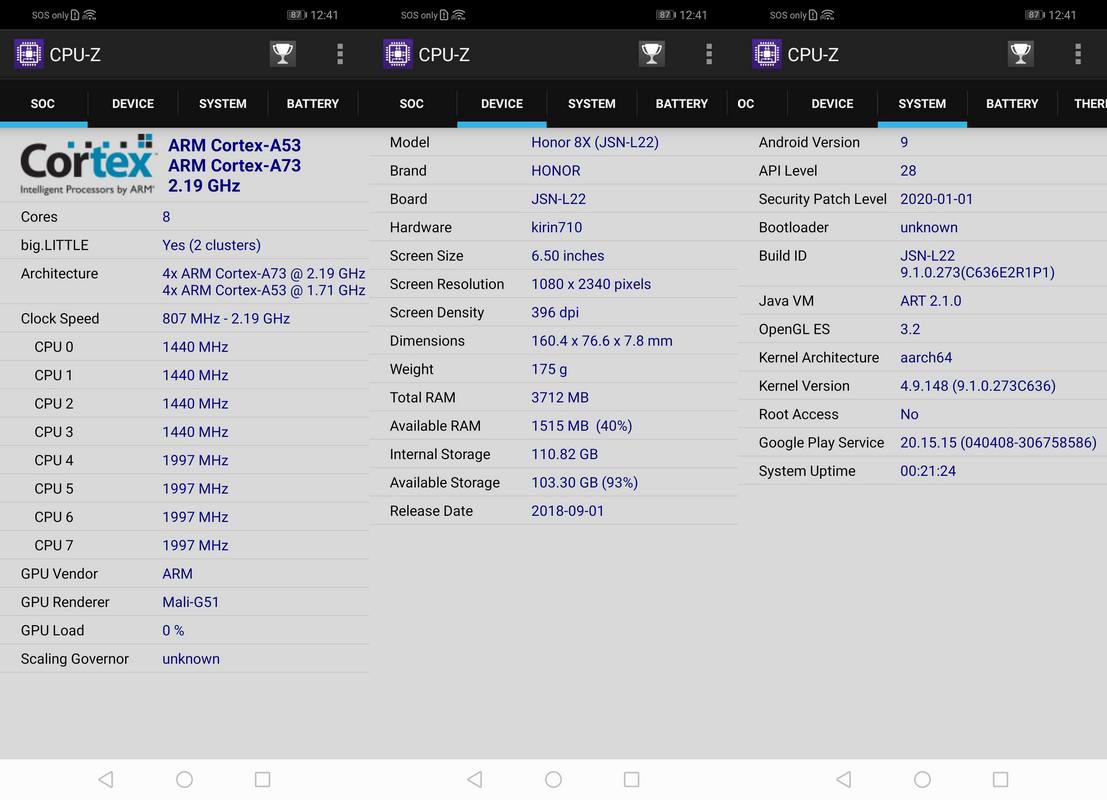Tap CPU-Z app icon in middle screen
The image size is (1107, 800).
(x=397, y=54)
